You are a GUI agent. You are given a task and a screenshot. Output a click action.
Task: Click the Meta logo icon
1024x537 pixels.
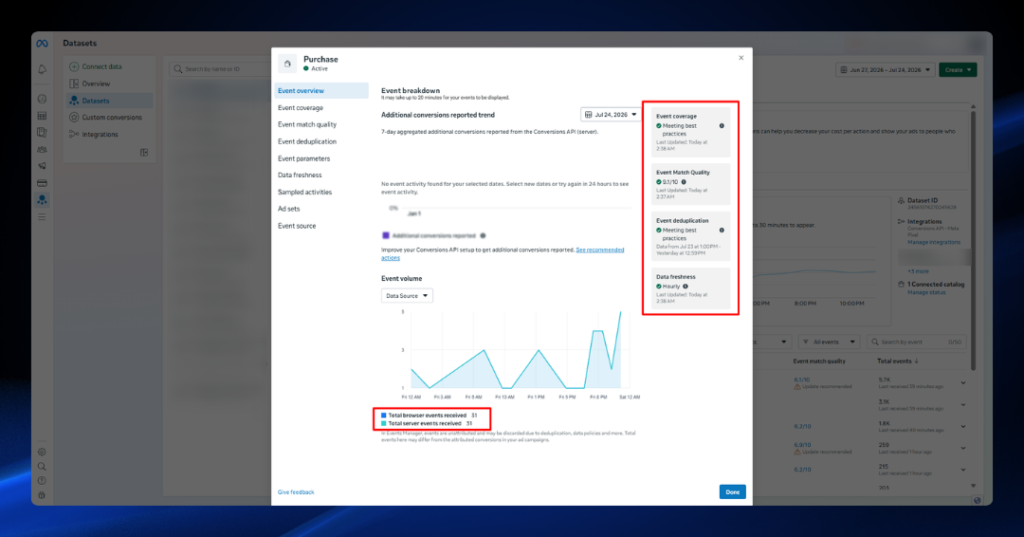coord(42,44)
